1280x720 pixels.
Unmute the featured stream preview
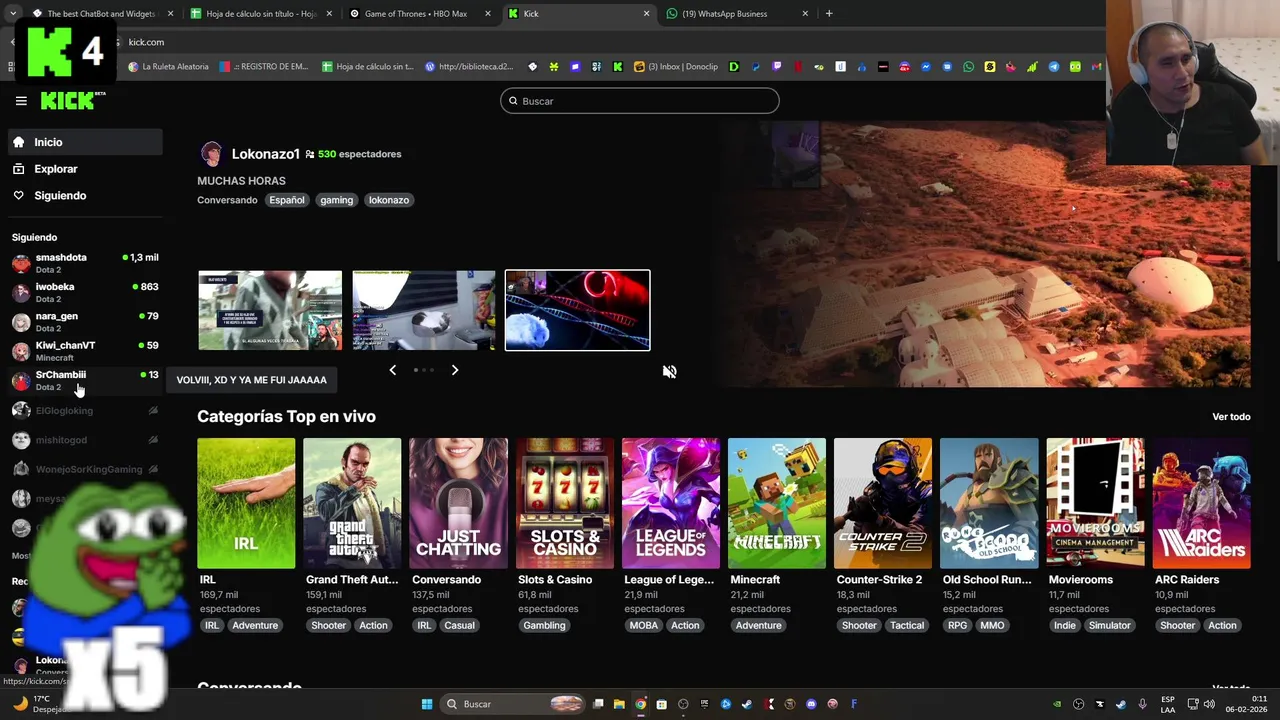click(670, 371)
